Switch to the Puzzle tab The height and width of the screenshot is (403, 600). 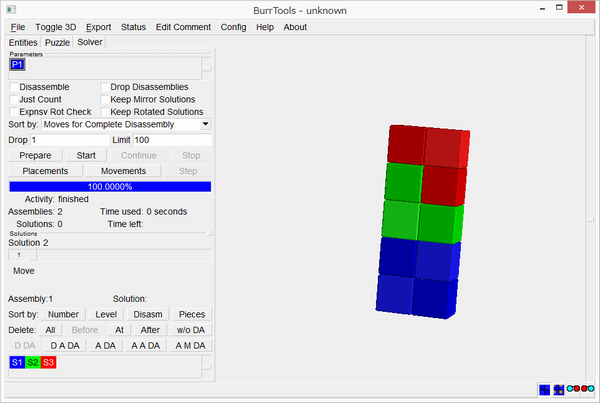click(57, 42)
